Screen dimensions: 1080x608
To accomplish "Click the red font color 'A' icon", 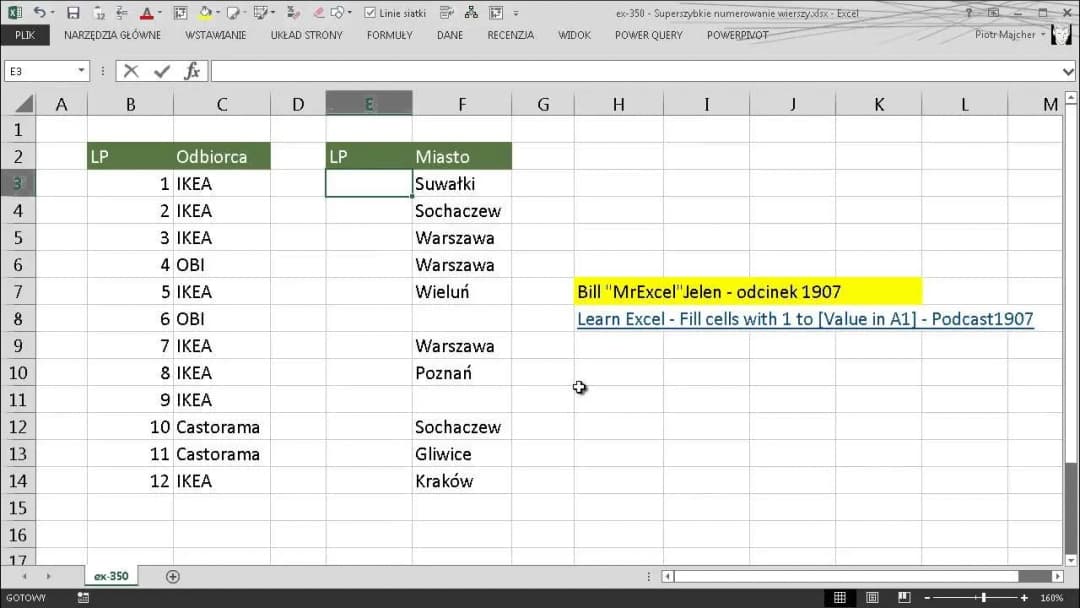I will tap(146, 13).
